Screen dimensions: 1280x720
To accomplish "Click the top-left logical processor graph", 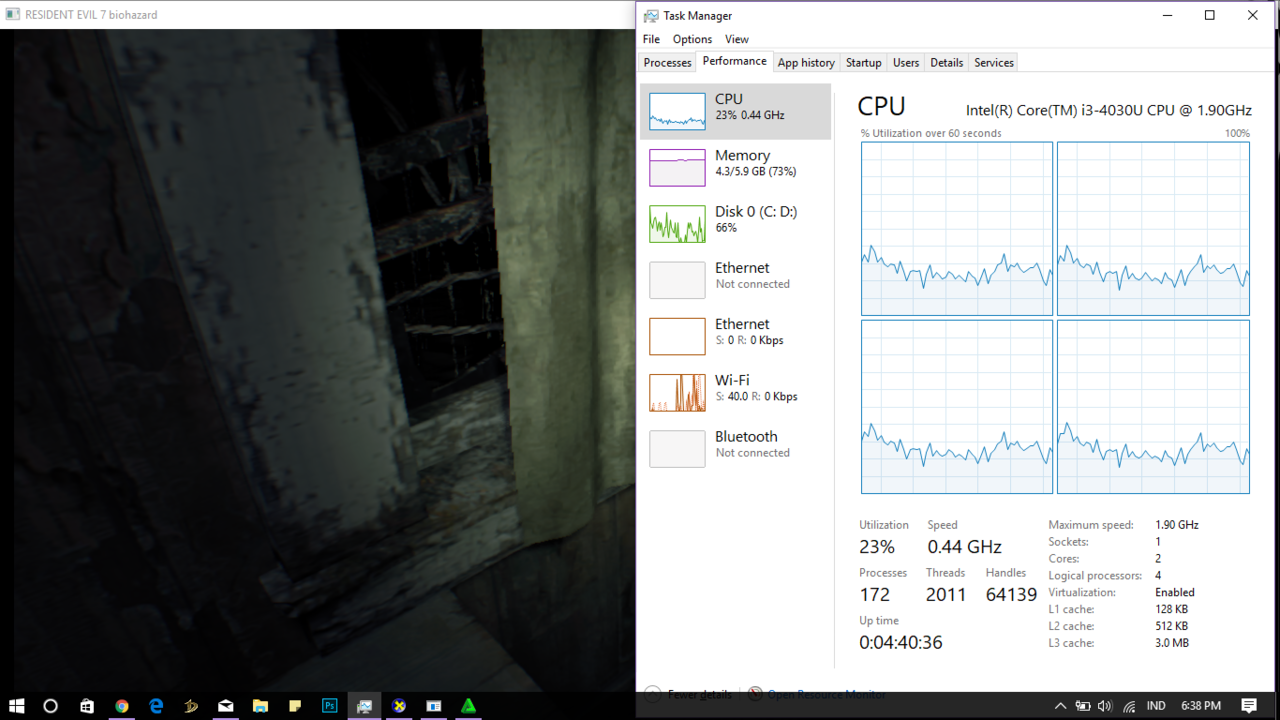I will tap(957, 229).
